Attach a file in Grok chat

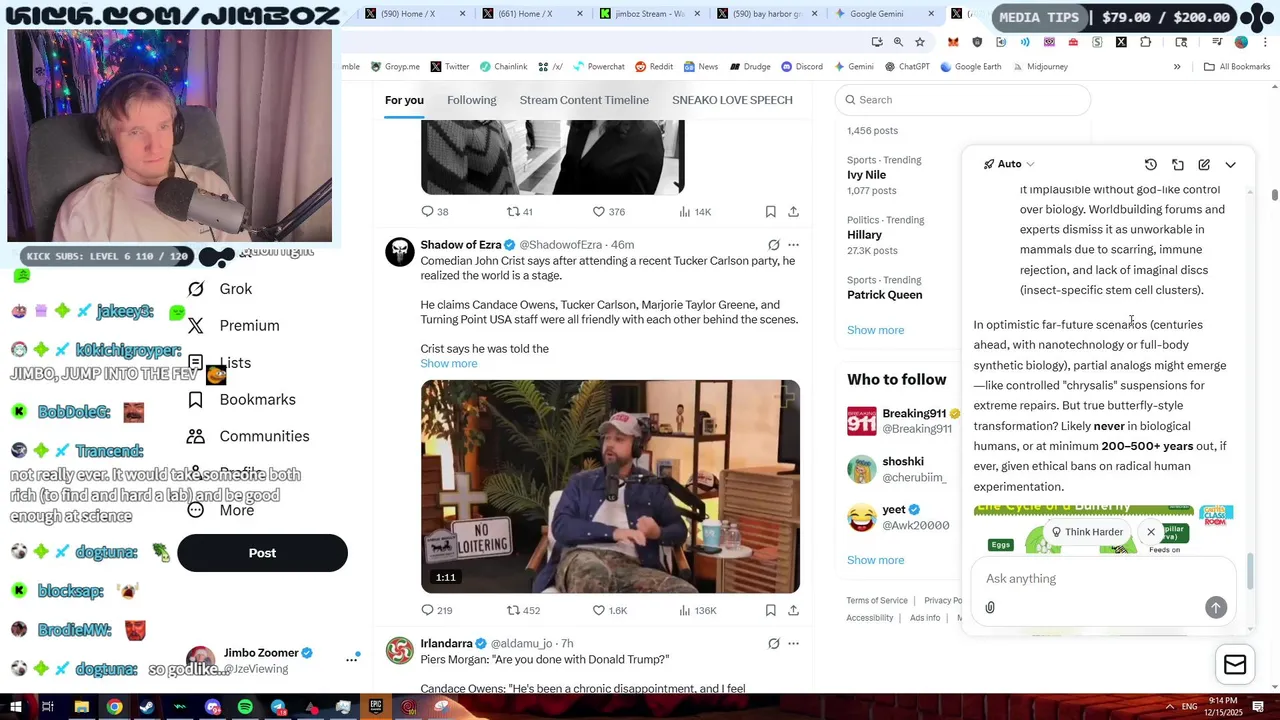pos(990,608)
